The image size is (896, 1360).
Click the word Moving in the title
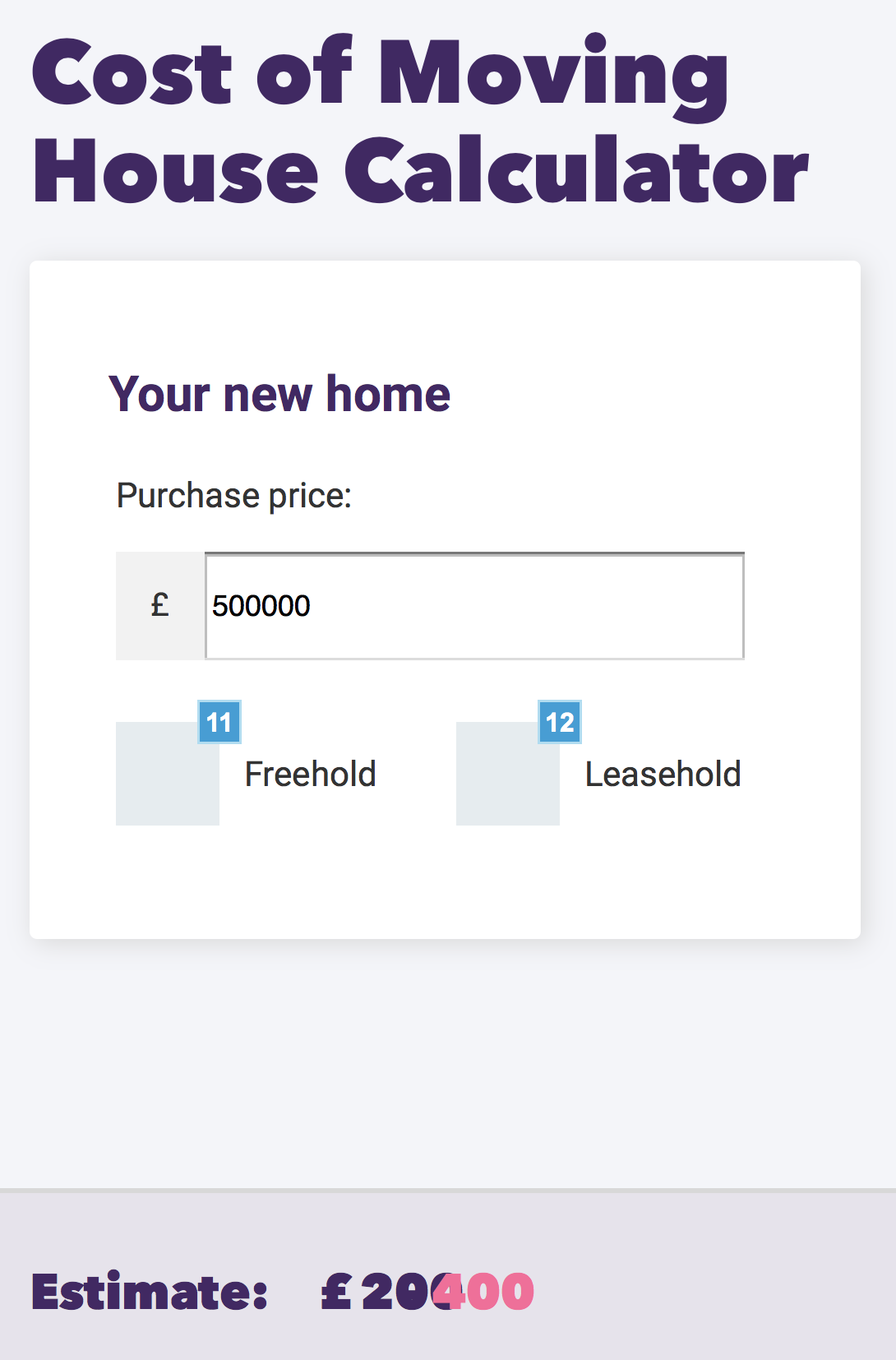point(552,77)
